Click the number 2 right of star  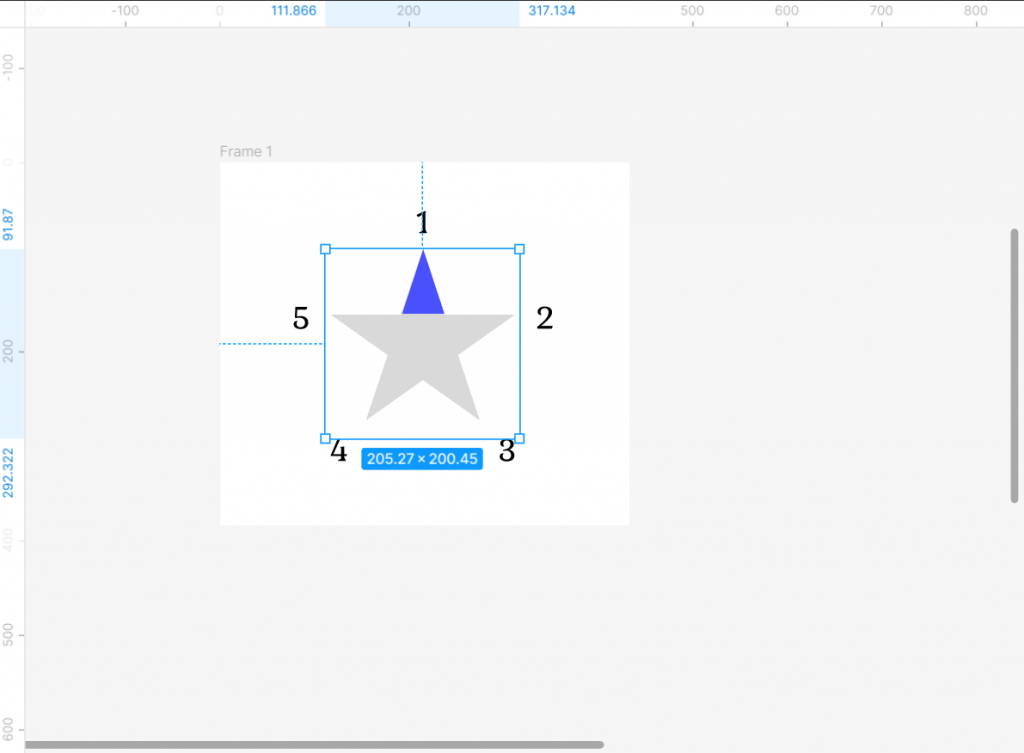[544, 318]
